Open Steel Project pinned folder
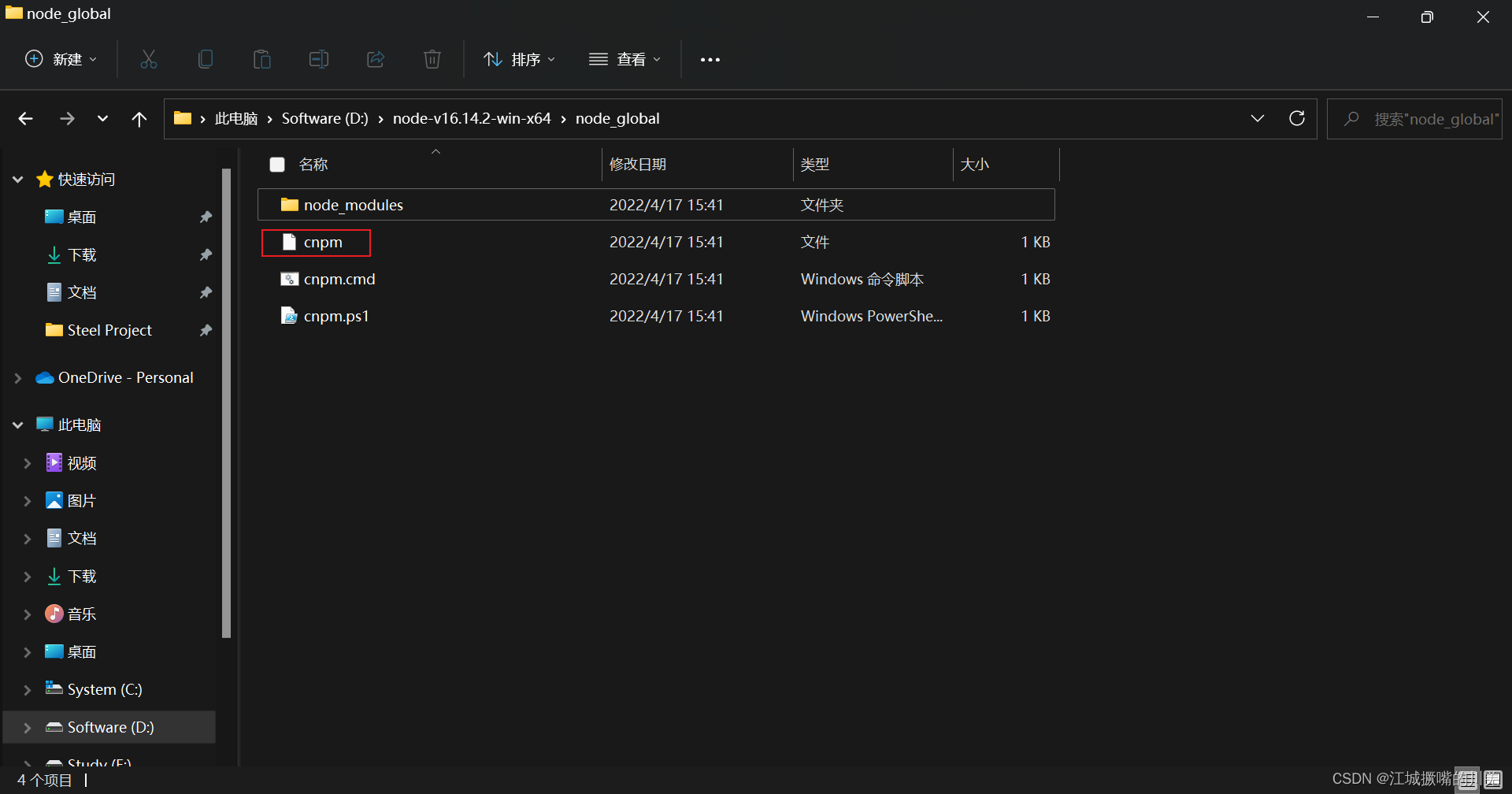Image resolution: width=1512 pixels, height=794 pixels. point(109,331)
